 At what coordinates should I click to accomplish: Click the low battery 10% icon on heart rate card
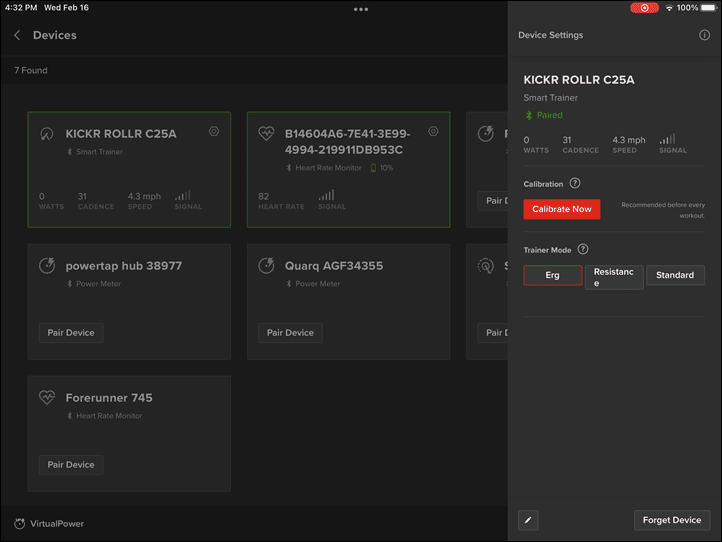pos(373,168)
